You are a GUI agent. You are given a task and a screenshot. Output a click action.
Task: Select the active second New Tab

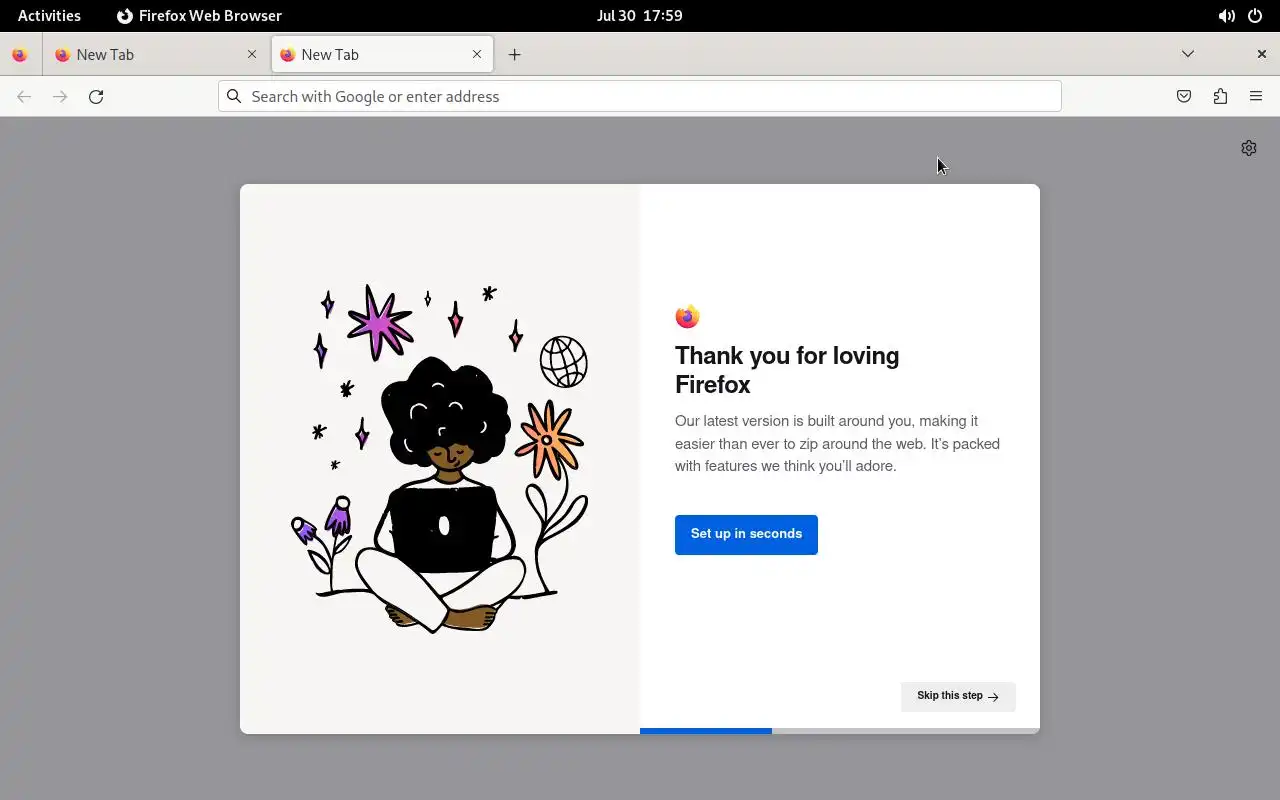click(382, 55)
